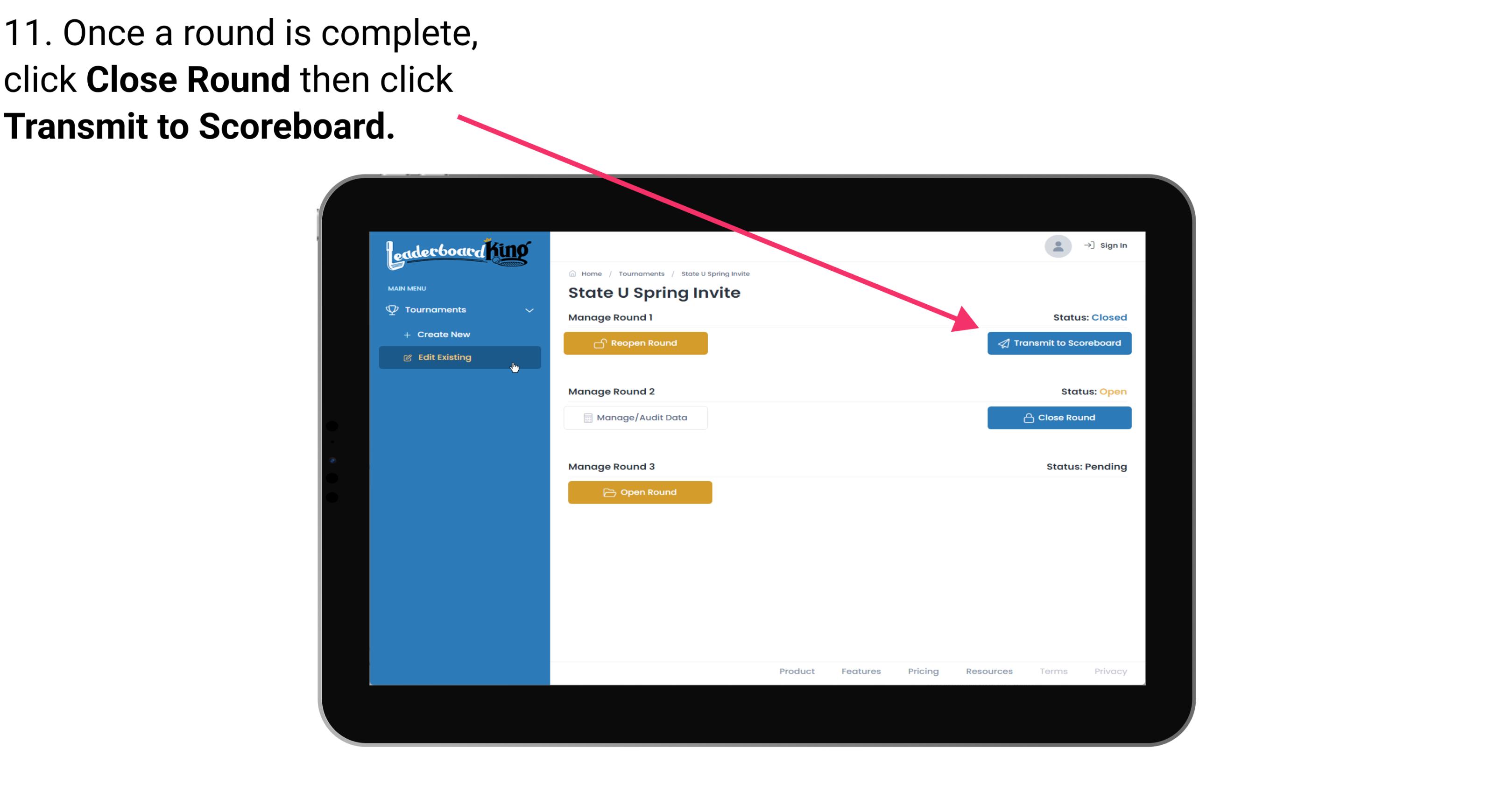The image size is (1510, 812).
Task: Click the Manage/Audit Data spreadsheet icon
Action: coord(586,417)
